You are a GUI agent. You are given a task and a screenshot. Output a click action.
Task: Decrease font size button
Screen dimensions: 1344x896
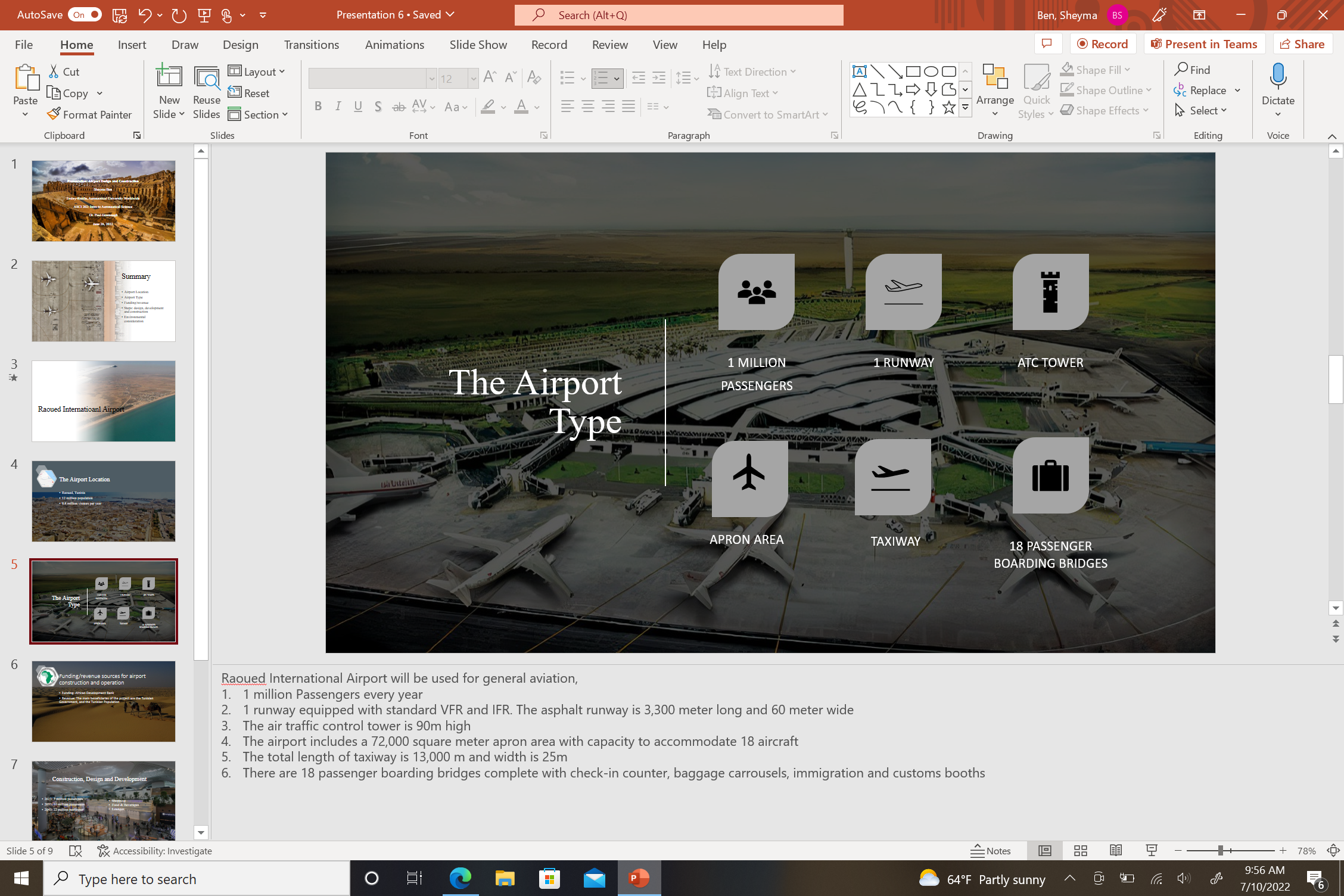[x=510, y=77]
